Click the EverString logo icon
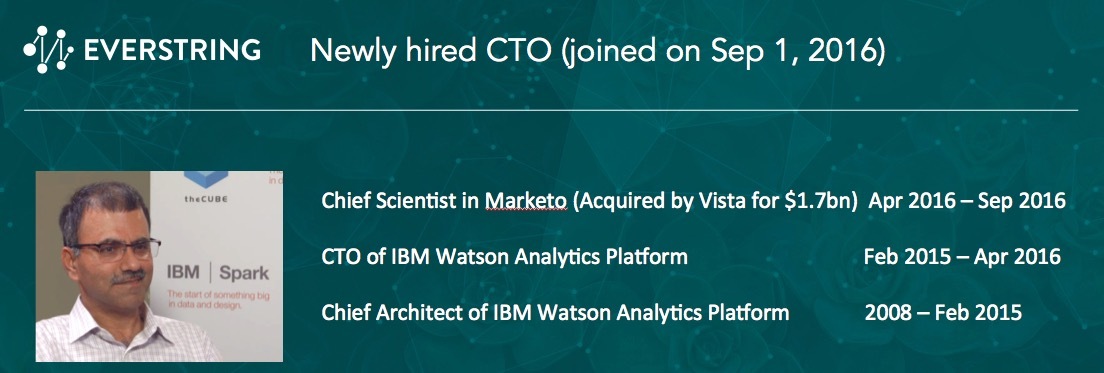The width and height of the screenshot is (1104, 373). point(49,49)
